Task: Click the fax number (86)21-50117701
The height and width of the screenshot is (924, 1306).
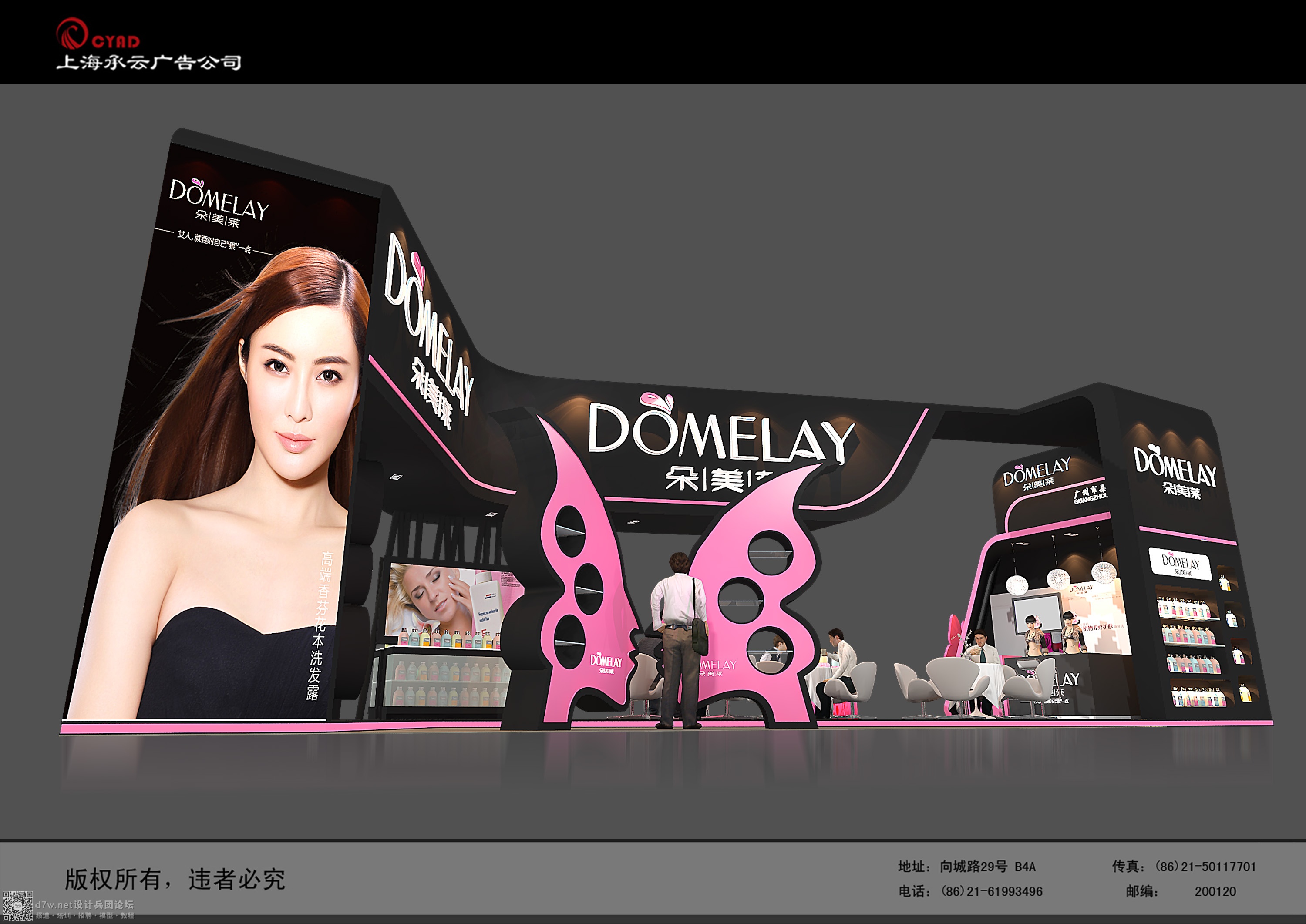Action: coord(1205,867)
